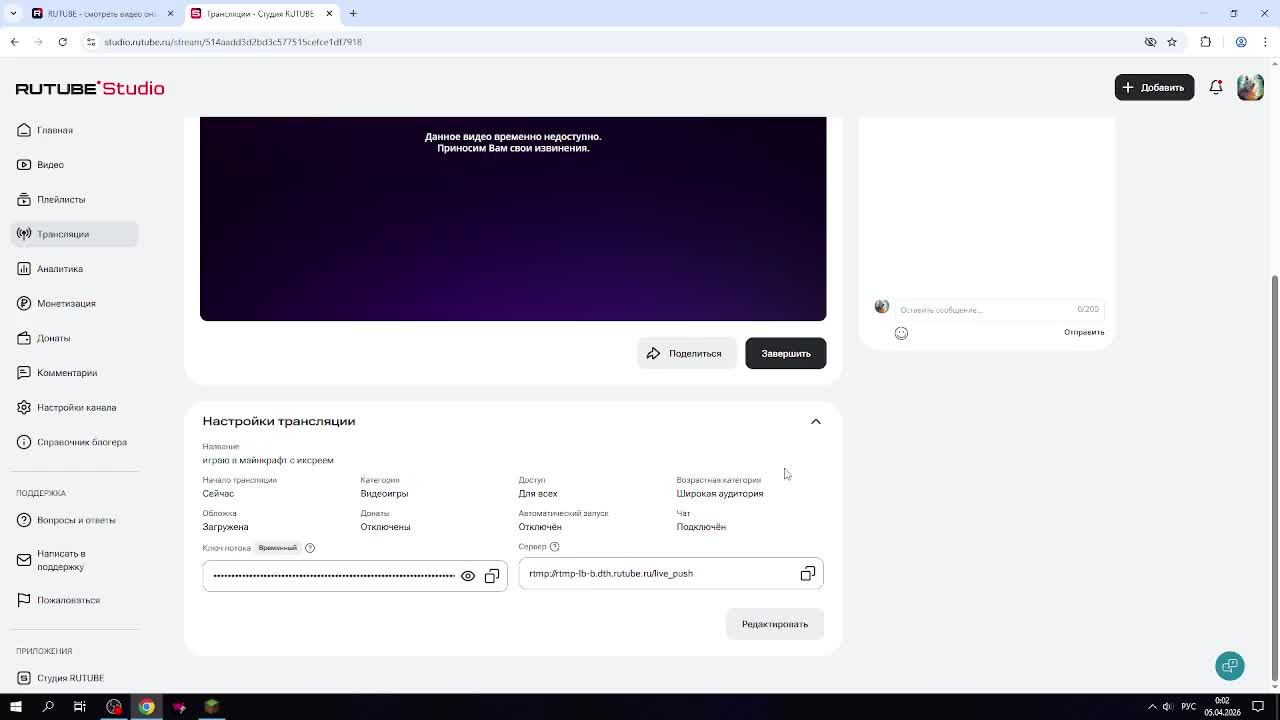
Task: Click stream title играю в майнкрафт
Action: 268,461
